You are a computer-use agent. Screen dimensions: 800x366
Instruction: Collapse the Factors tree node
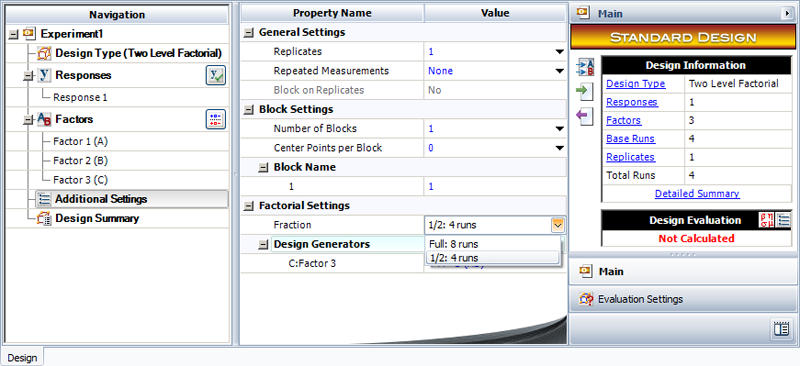tap(28, 120)
